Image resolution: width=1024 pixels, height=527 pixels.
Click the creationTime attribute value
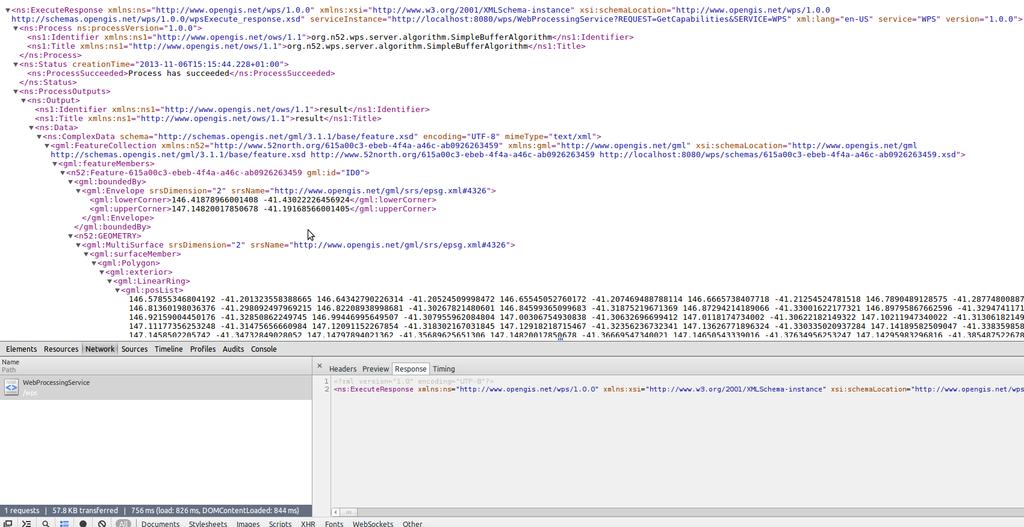211,65
